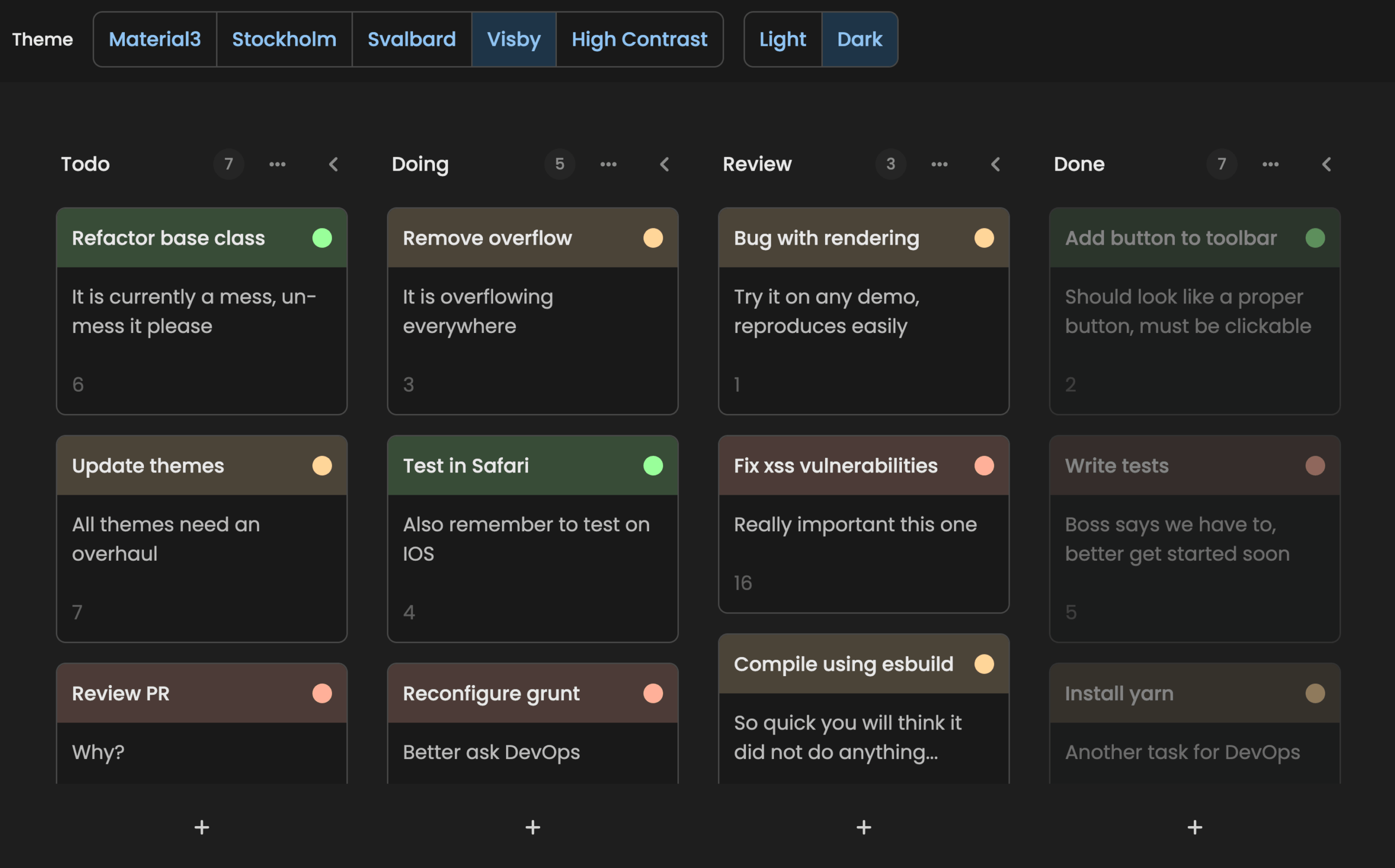
Task: Collapse the Todo column with chevron
Action: point(333,164)
